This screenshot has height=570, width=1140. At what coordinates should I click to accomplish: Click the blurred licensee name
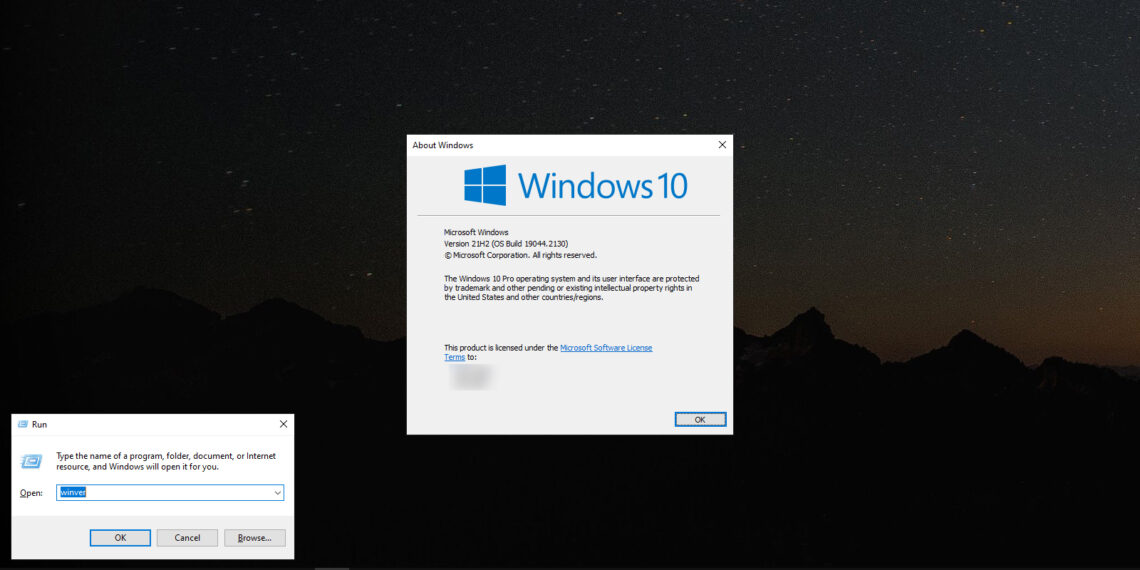tap(471, 377)
